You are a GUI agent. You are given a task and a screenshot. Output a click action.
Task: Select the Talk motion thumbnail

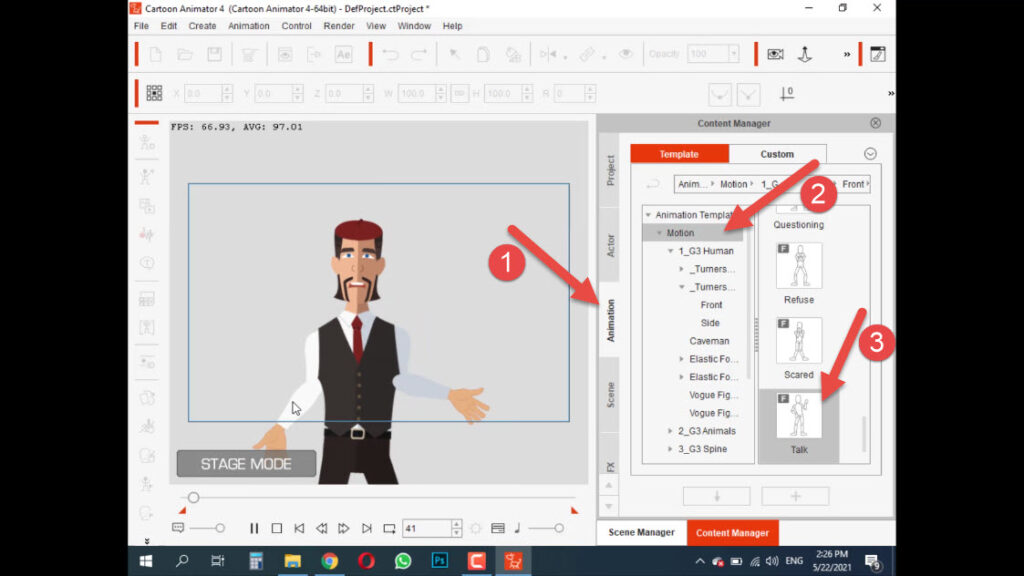click(799, 416)
